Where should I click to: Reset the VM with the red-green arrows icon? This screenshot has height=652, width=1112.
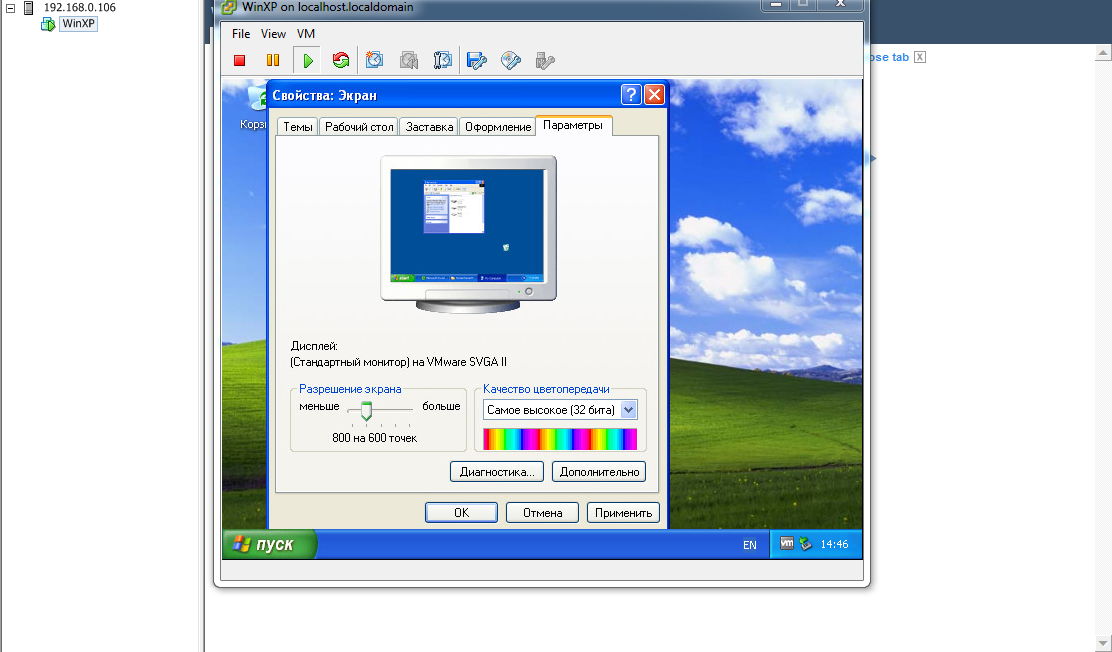click(341, 60)
